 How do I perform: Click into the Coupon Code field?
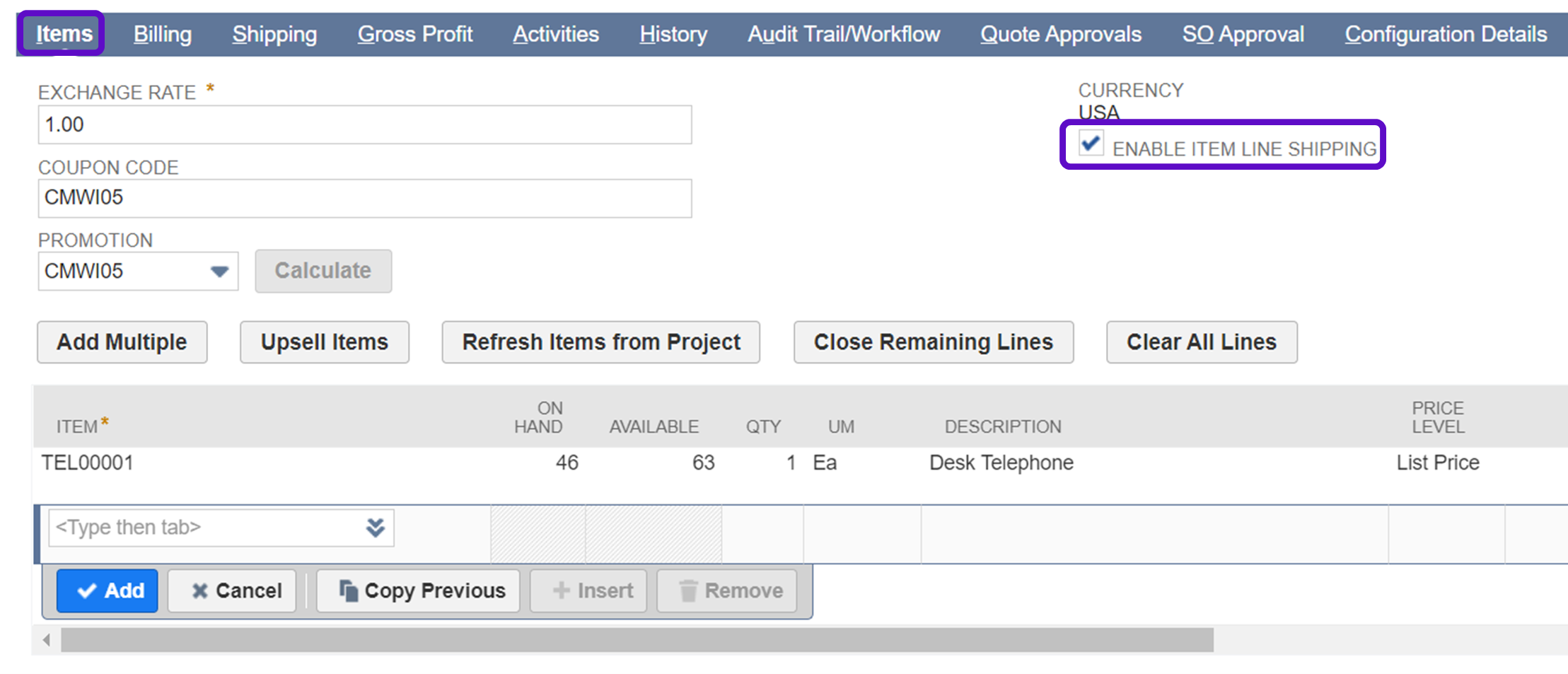(x=364, y=198)
